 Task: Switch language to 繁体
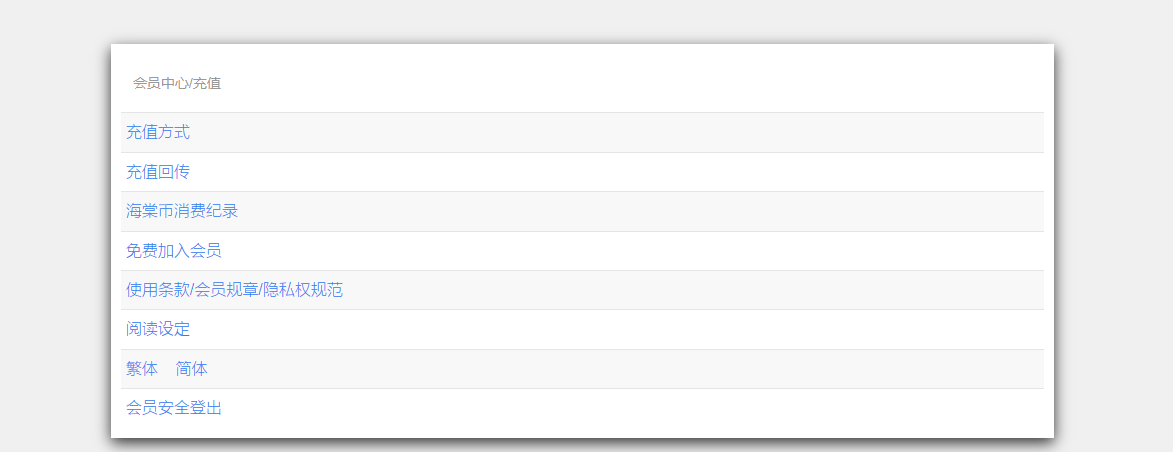click(142, 369)
